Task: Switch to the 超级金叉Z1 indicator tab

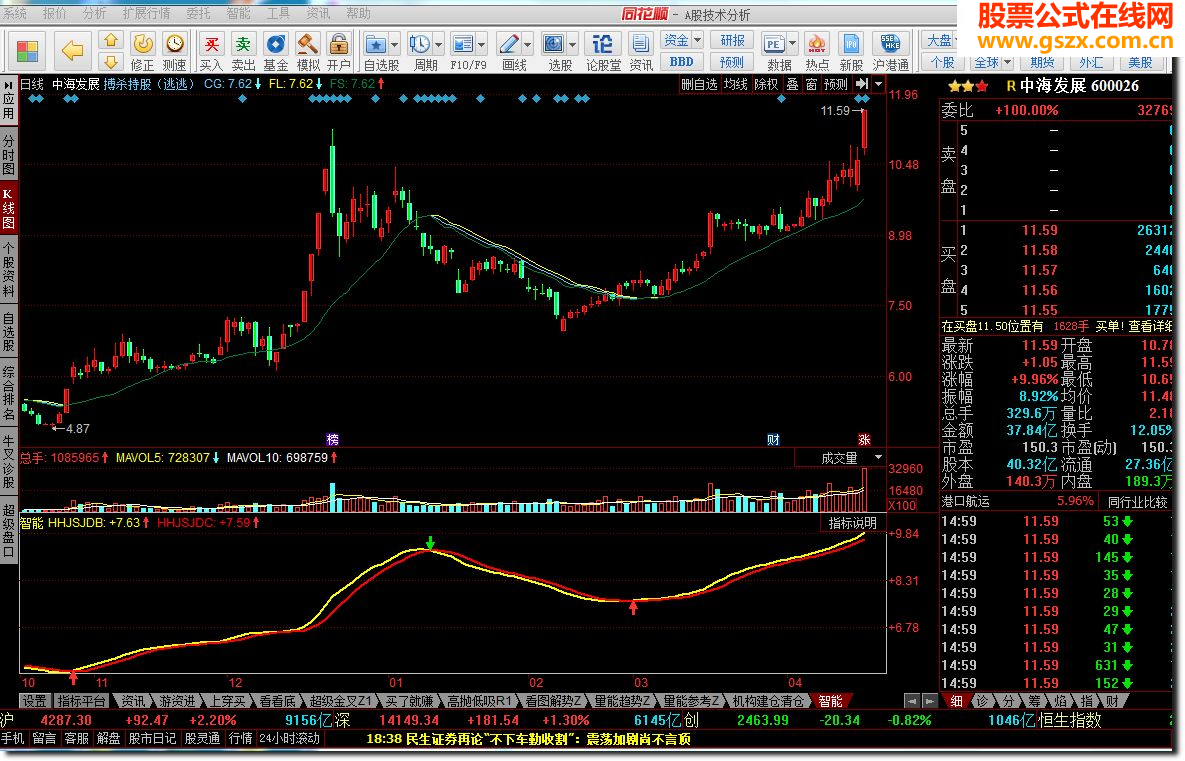Action: coord(341,701)
